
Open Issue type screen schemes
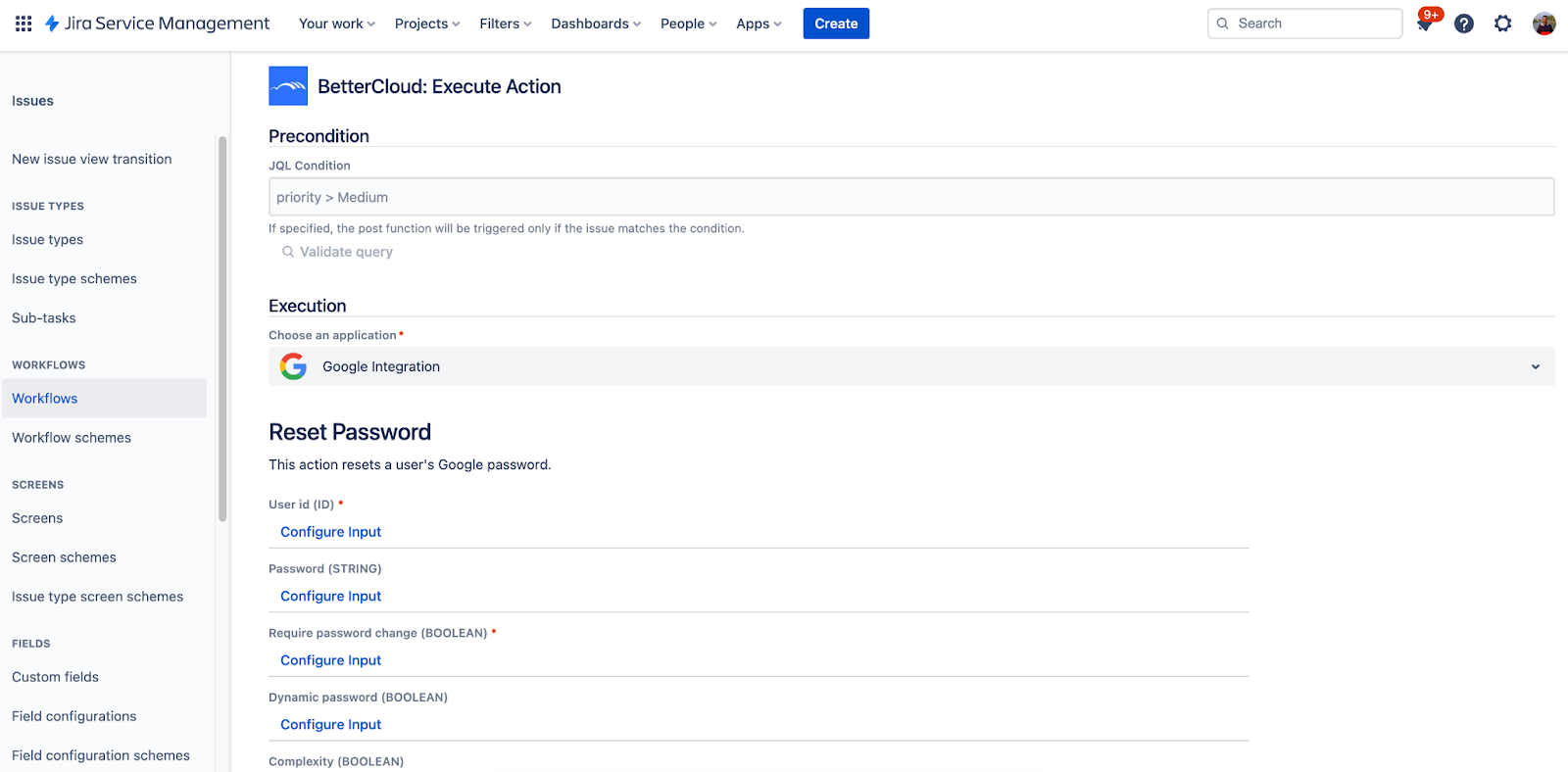click(x=97, y=597)
